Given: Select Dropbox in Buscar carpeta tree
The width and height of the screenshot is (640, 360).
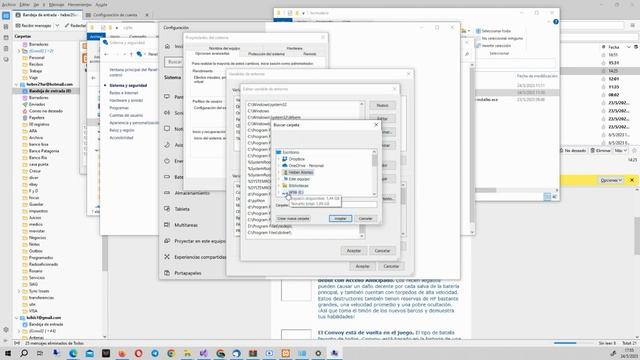Looking at the screenshot, I should pos(296,159).
